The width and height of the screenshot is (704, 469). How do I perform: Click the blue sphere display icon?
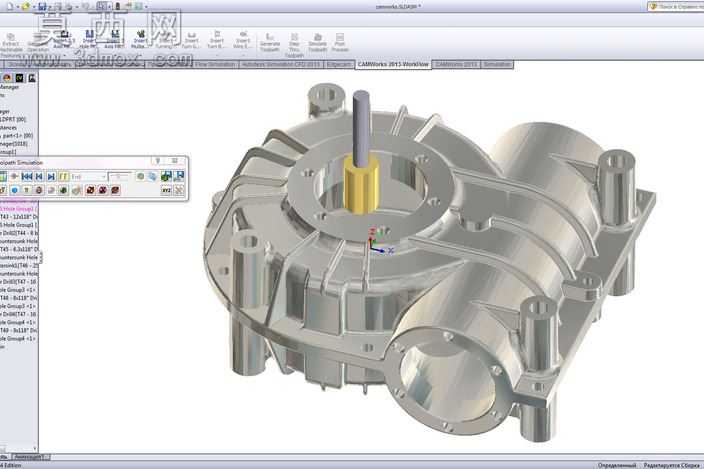15,190
